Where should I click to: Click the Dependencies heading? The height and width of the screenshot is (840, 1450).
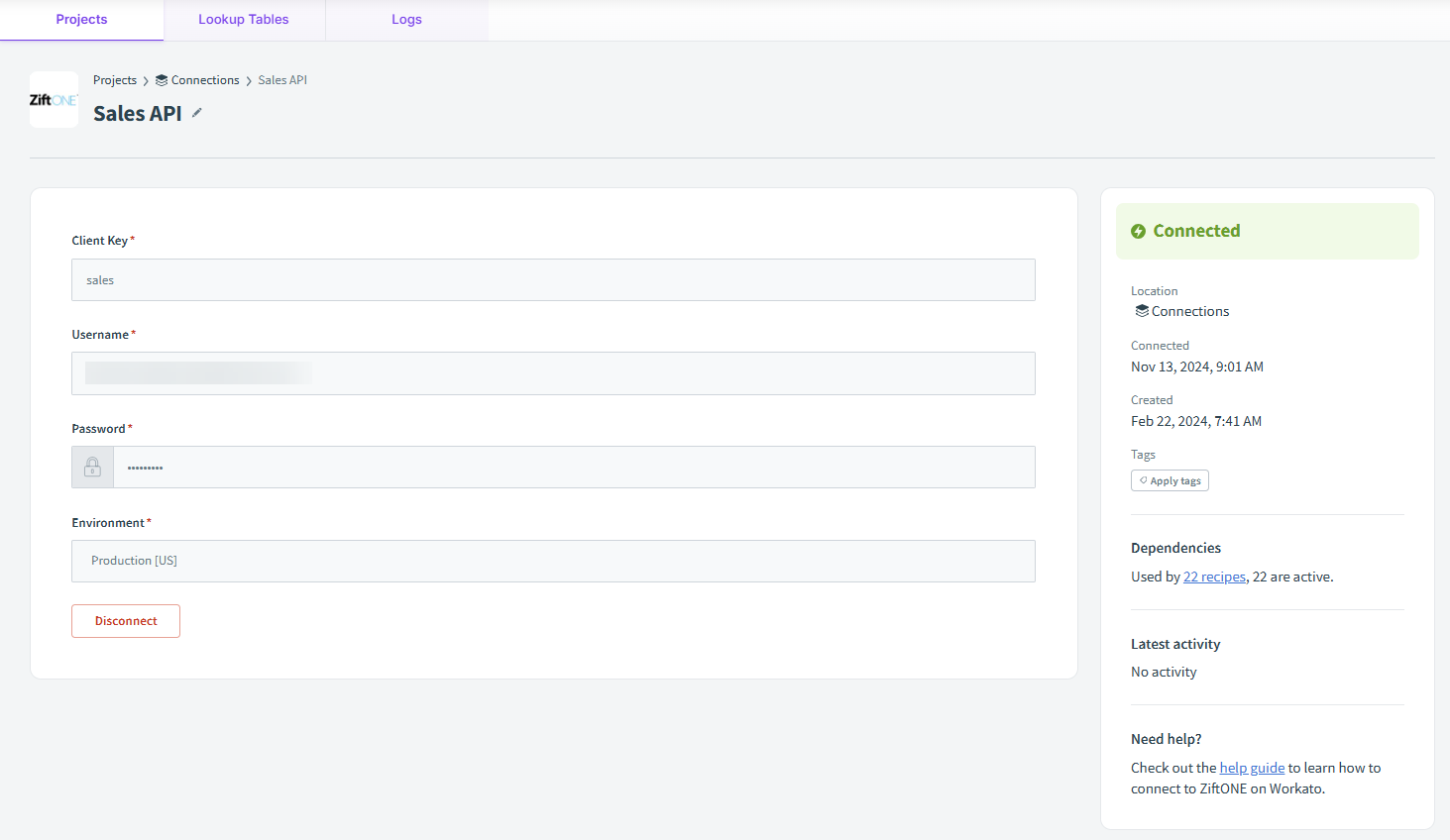[1175, 548]
